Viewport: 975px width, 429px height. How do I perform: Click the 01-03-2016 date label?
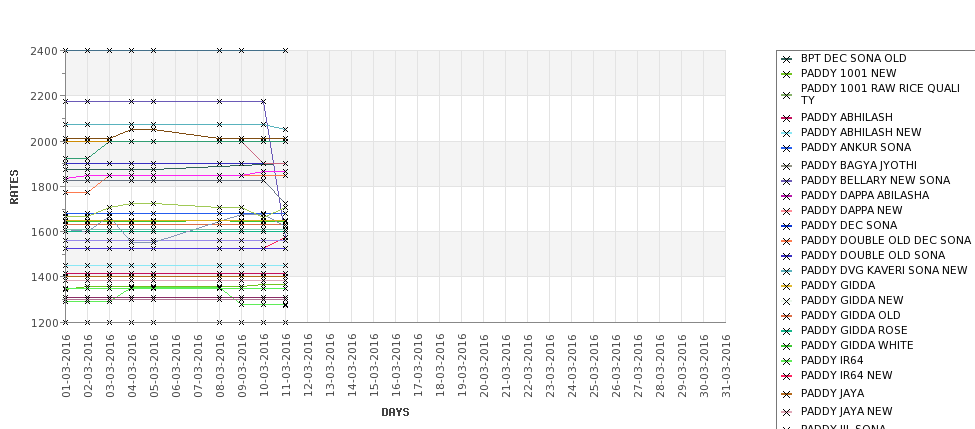66,366
